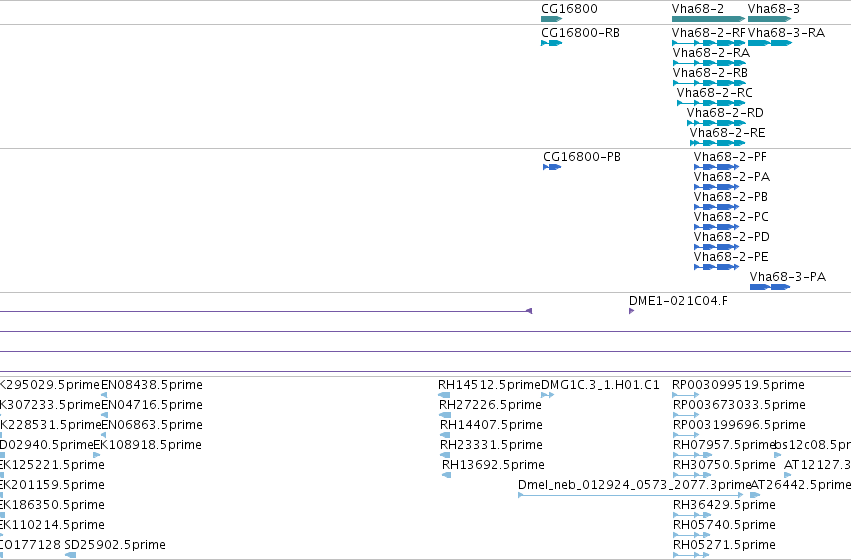Select EST RP003199696.5prime

(x=739, y=425)
